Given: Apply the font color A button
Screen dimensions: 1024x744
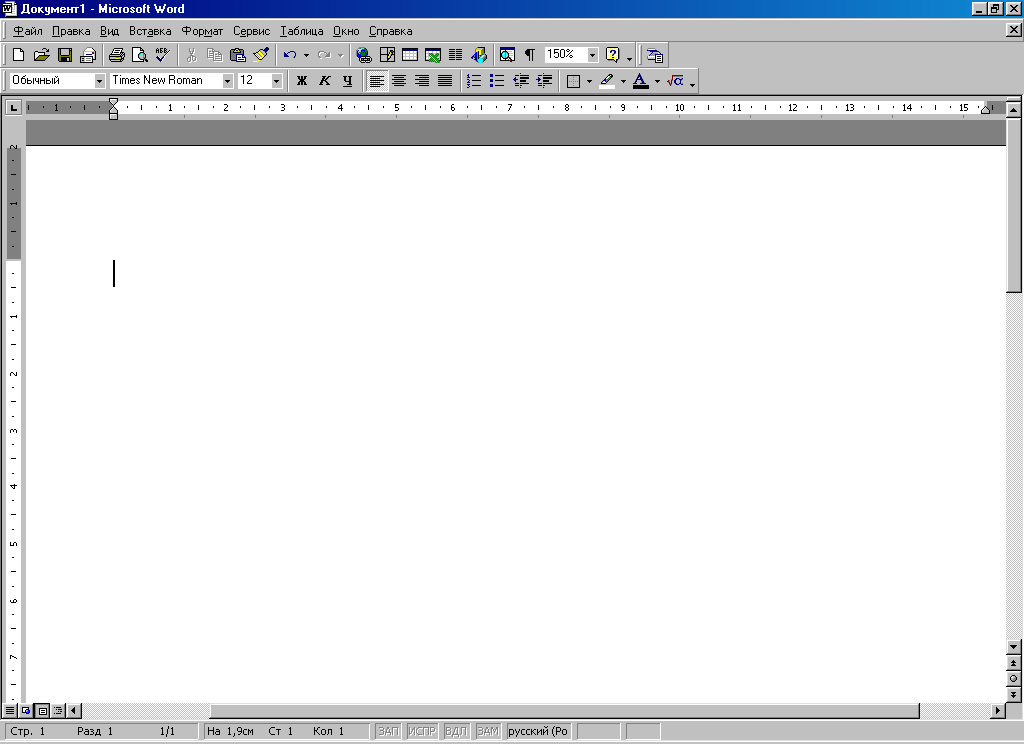Looking at the screenshot, I should click(x=641, y=80).
